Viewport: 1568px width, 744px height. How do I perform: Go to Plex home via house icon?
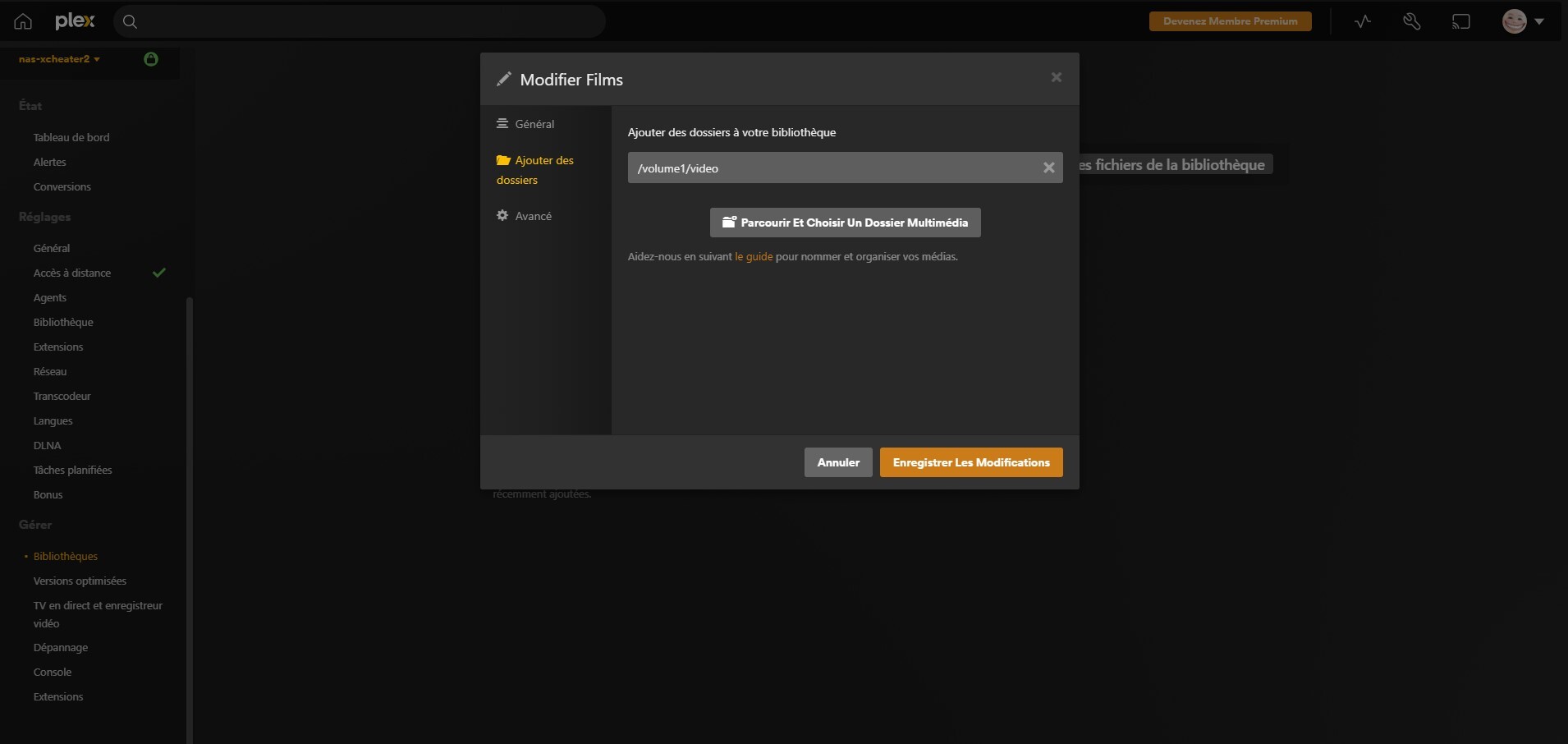point(23,22)
